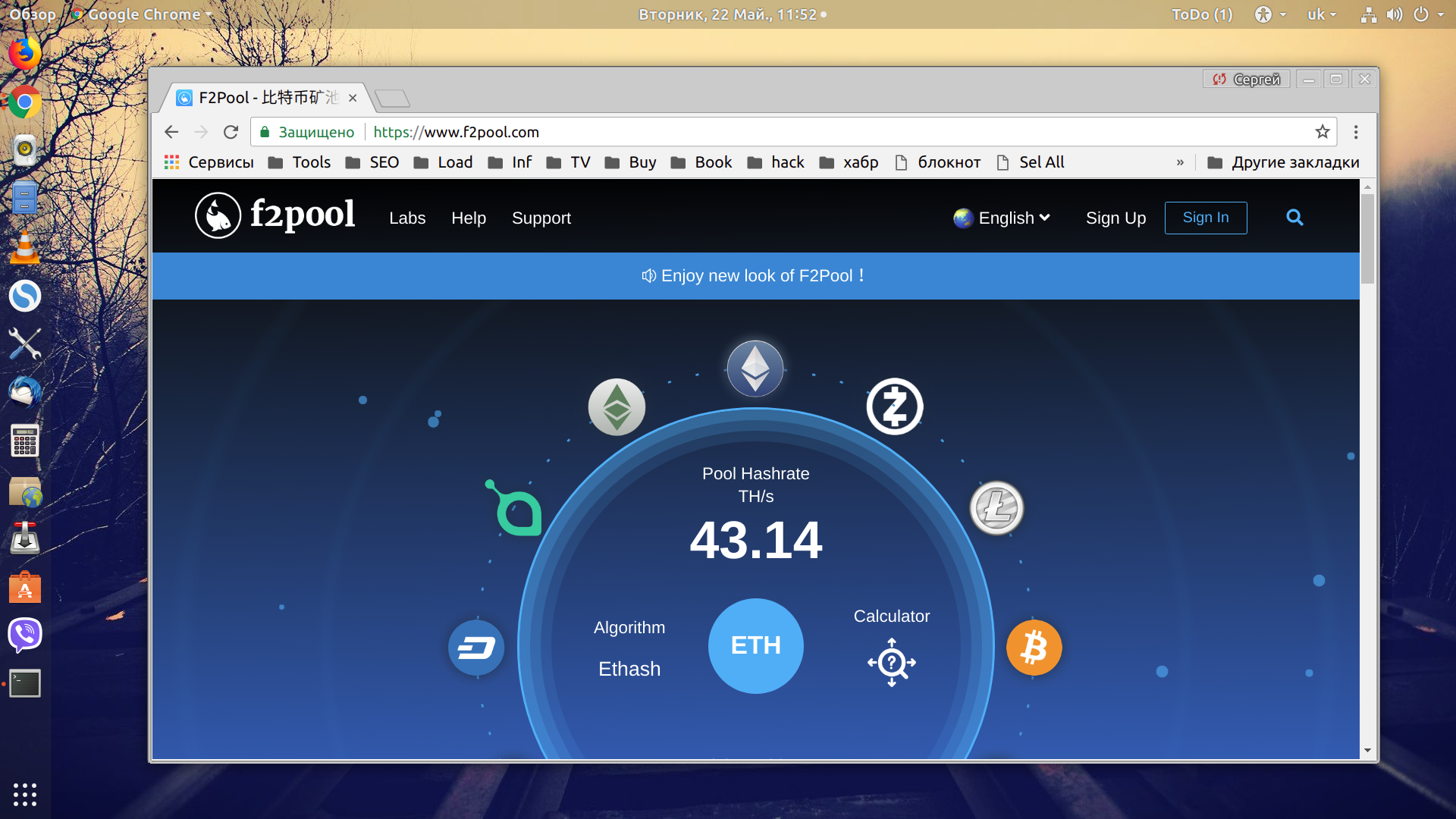Viewport: 1456px width, 819px height.
Task: Click the Sign In button
Action: pos(1206,218)
